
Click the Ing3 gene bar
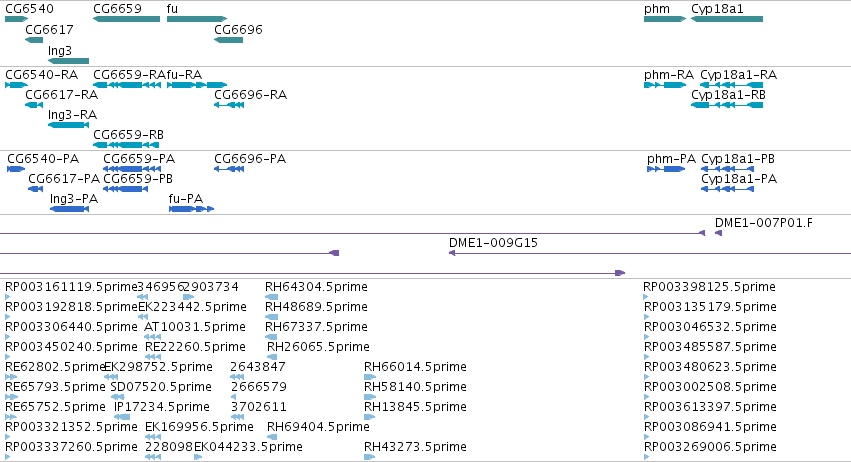(68, 61)
